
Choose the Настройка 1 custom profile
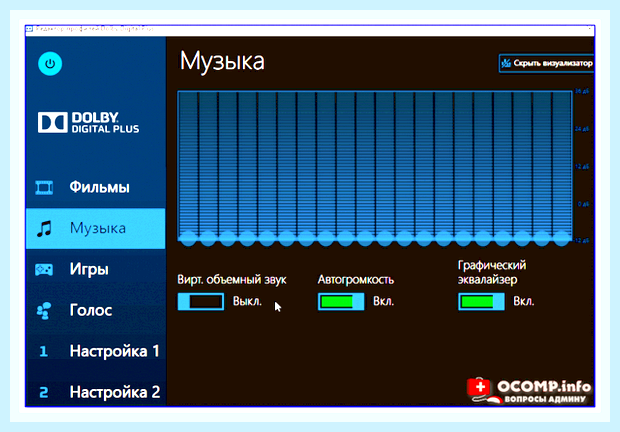[95, 351]
